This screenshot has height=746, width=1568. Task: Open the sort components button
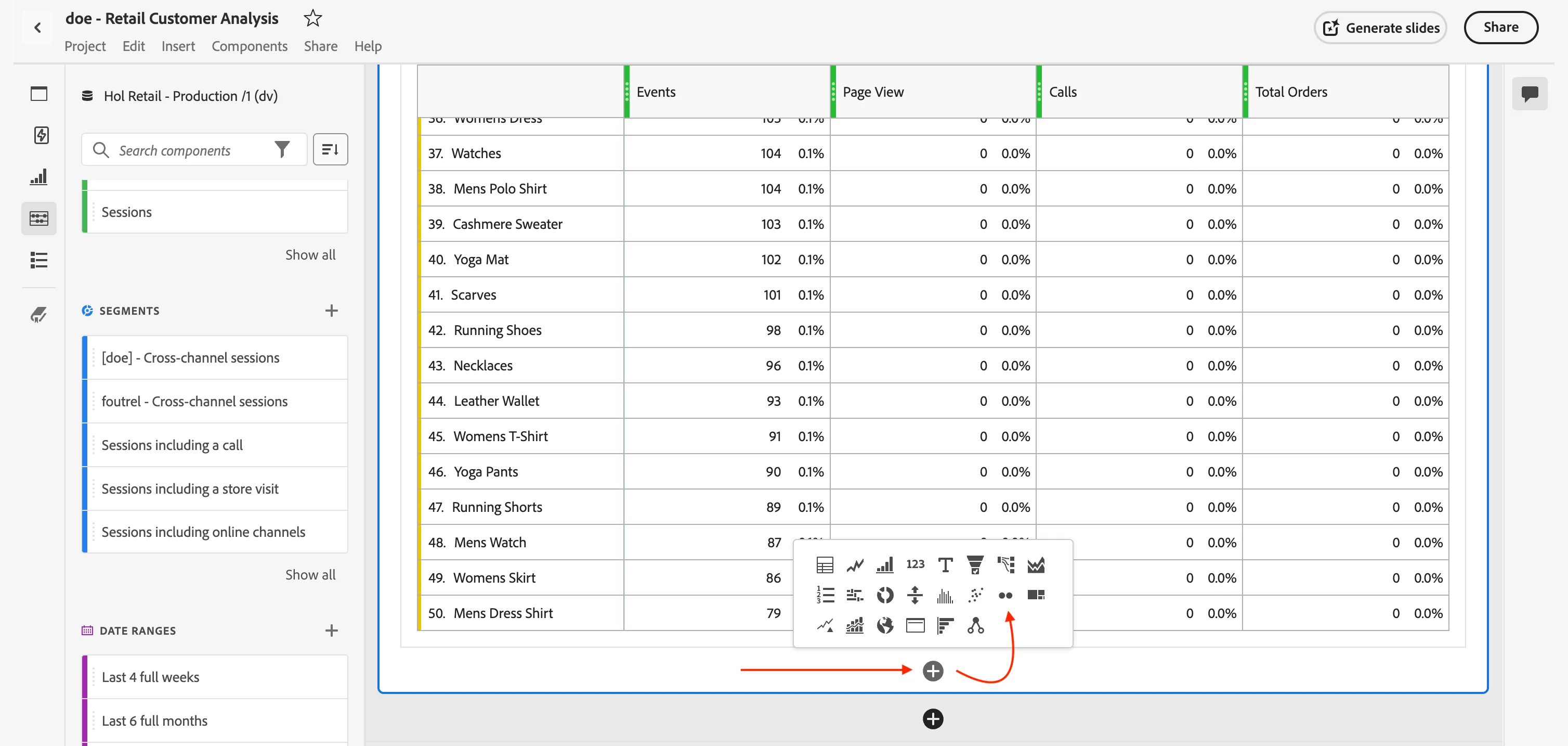(331, 149)
